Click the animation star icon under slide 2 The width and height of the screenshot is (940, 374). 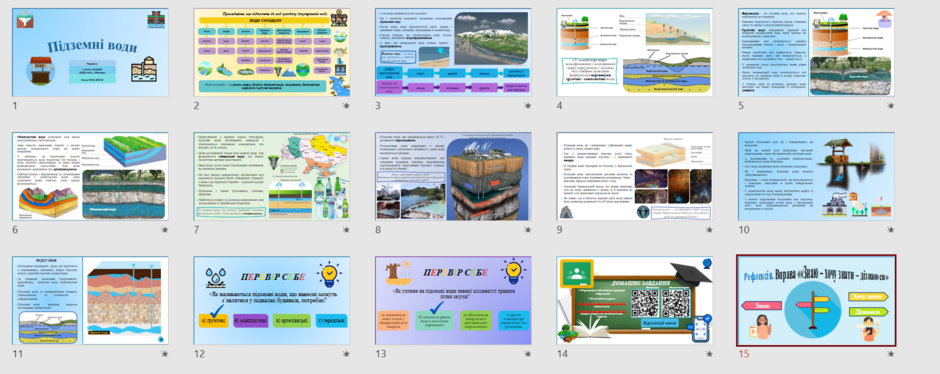(346, 105)
